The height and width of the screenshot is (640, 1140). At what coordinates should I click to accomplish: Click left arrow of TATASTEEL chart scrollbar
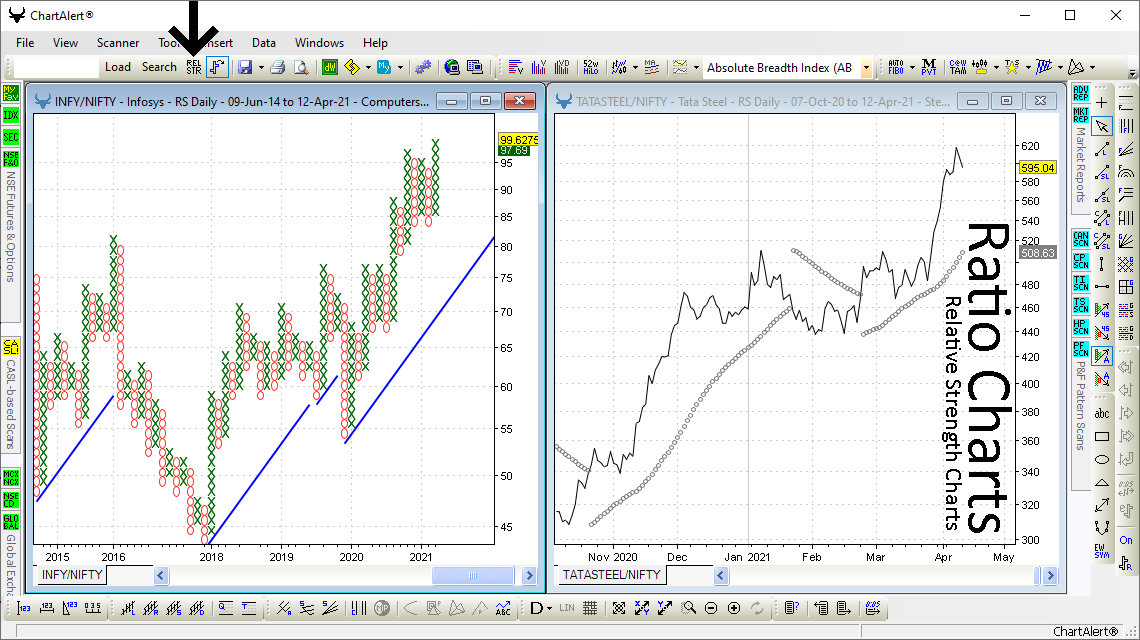720,575
